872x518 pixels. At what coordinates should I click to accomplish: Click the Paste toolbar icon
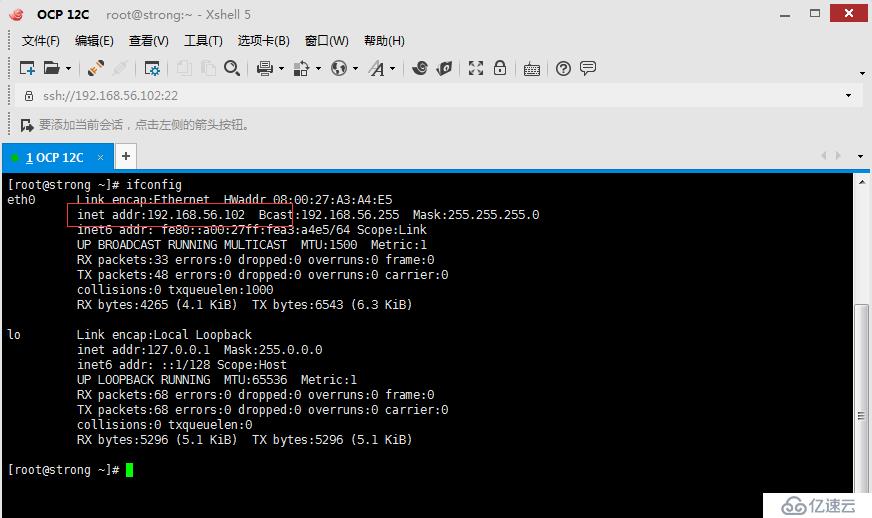pos(208,68)
